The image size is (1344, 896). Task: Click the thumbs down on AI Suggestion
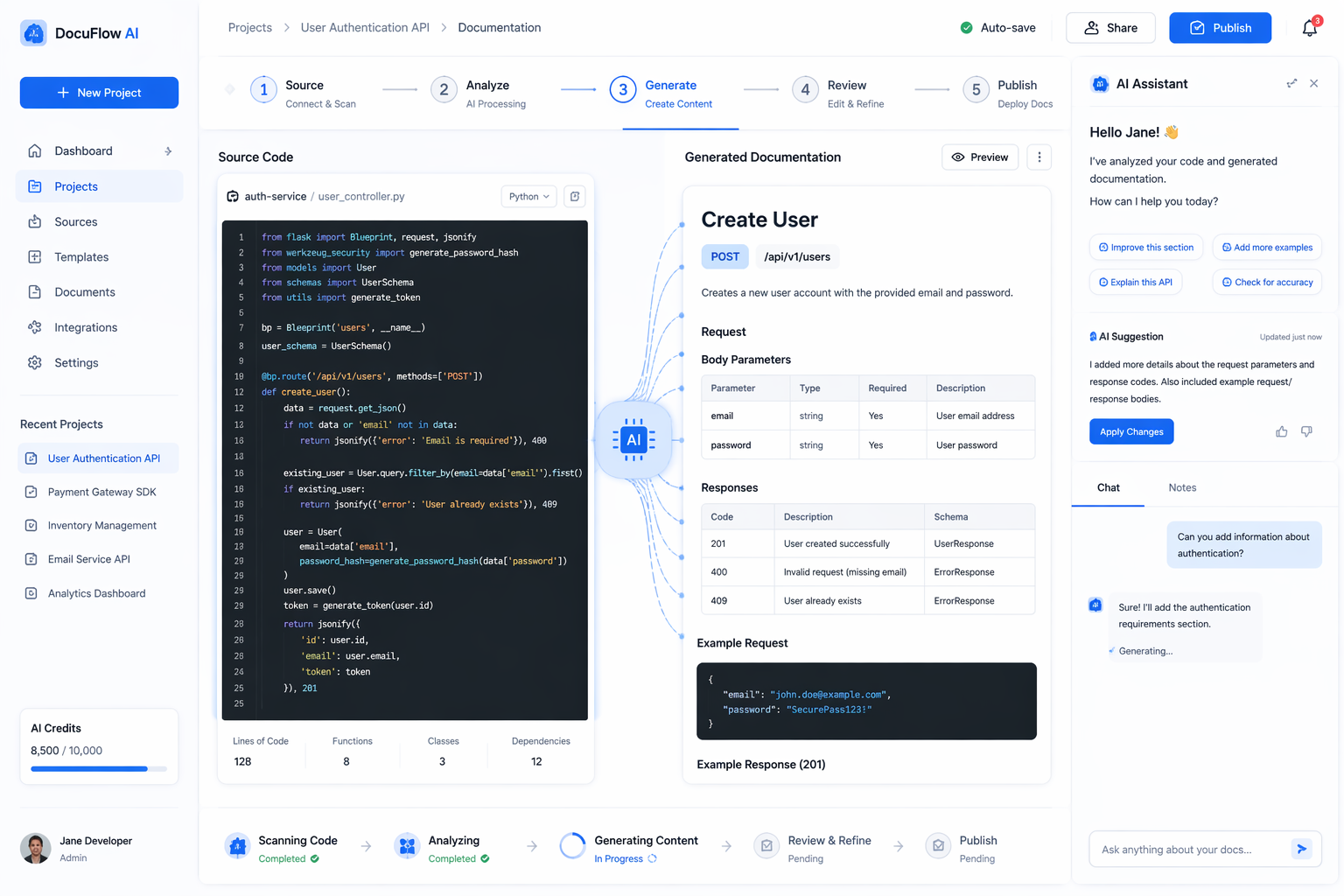tap(1306, 431)
